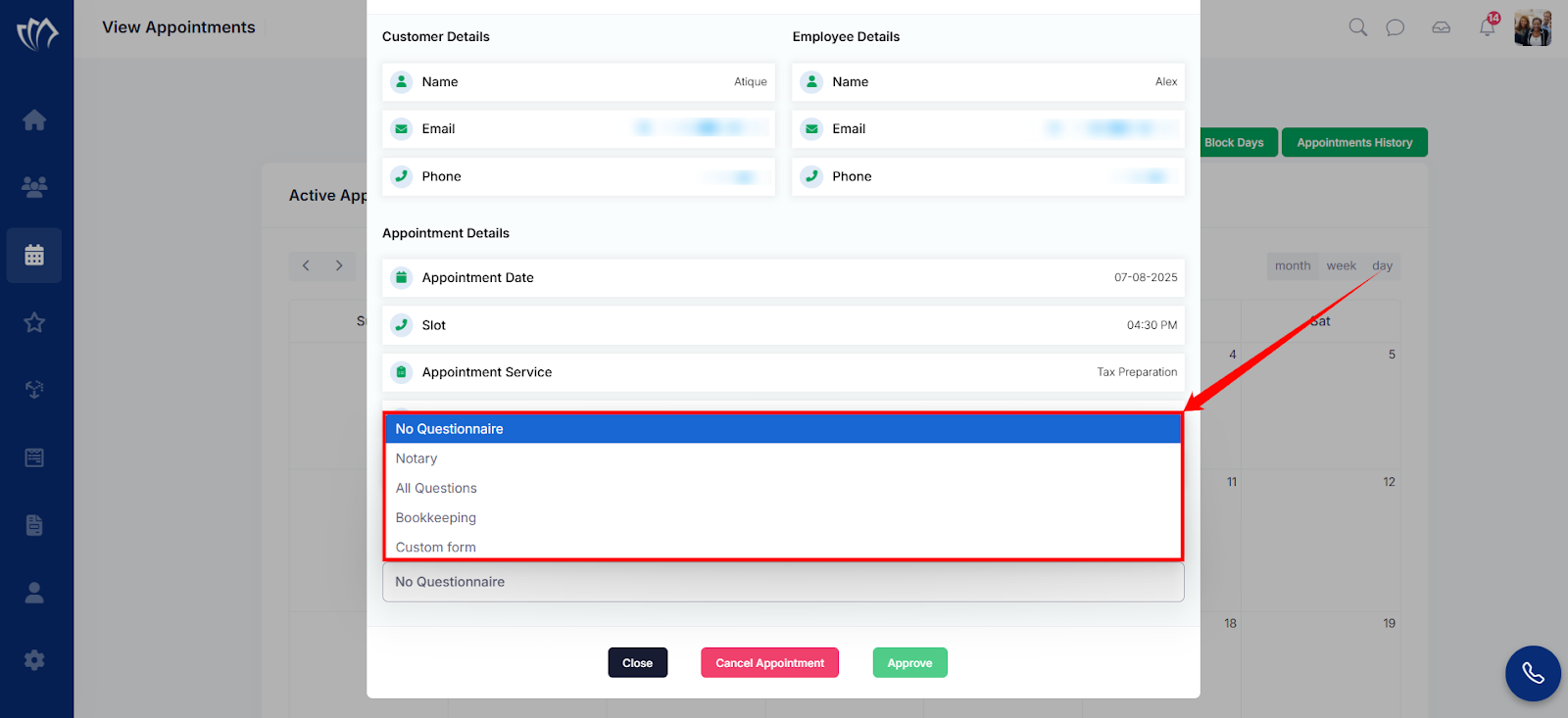The width and height of the screenshot is (1568, 718).
Task: Select All Questions option
Action: pos(783,488)
